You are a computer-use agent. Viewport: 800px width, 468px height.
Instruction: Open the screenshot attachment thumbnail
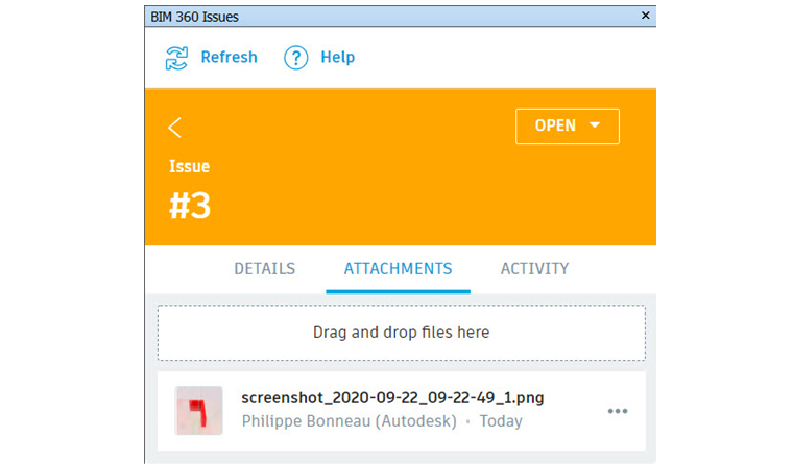coord(198,410)
